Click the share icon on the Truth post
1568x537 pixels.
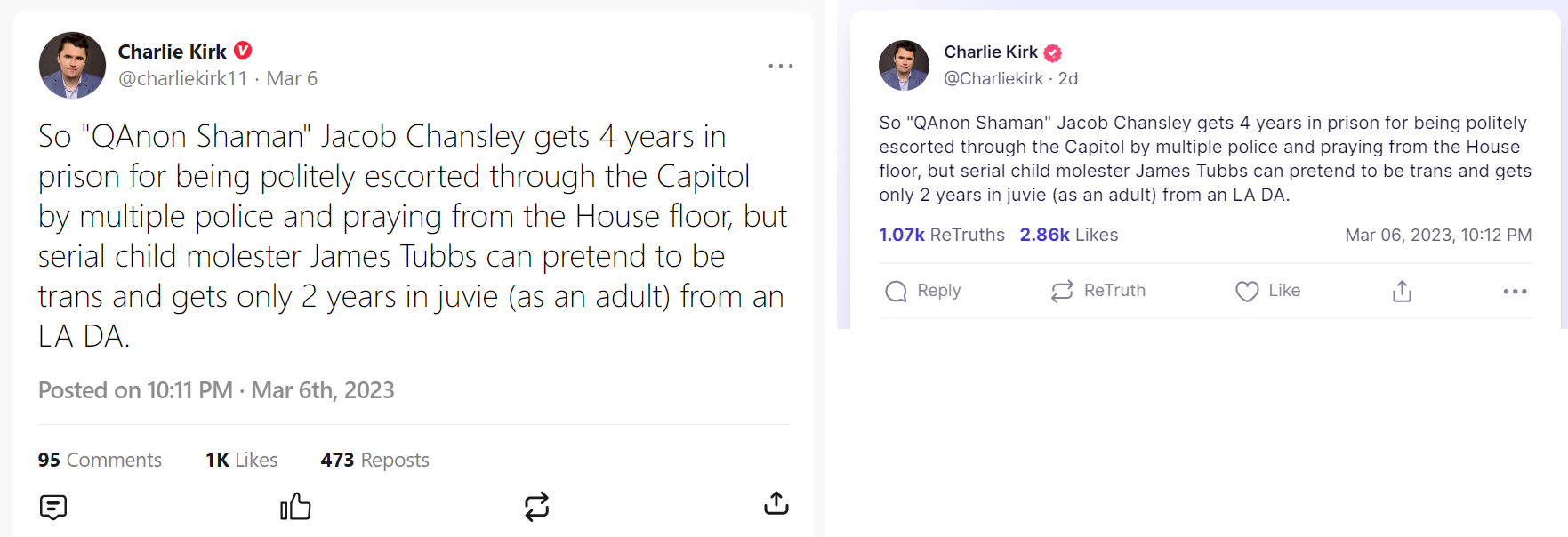point(1402,291)
